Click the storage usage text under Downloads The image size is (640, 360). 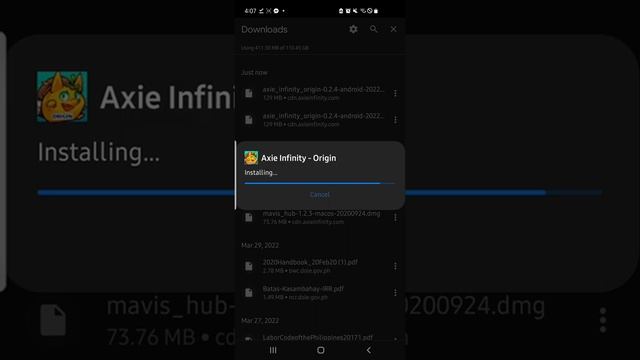pos(275,48)
